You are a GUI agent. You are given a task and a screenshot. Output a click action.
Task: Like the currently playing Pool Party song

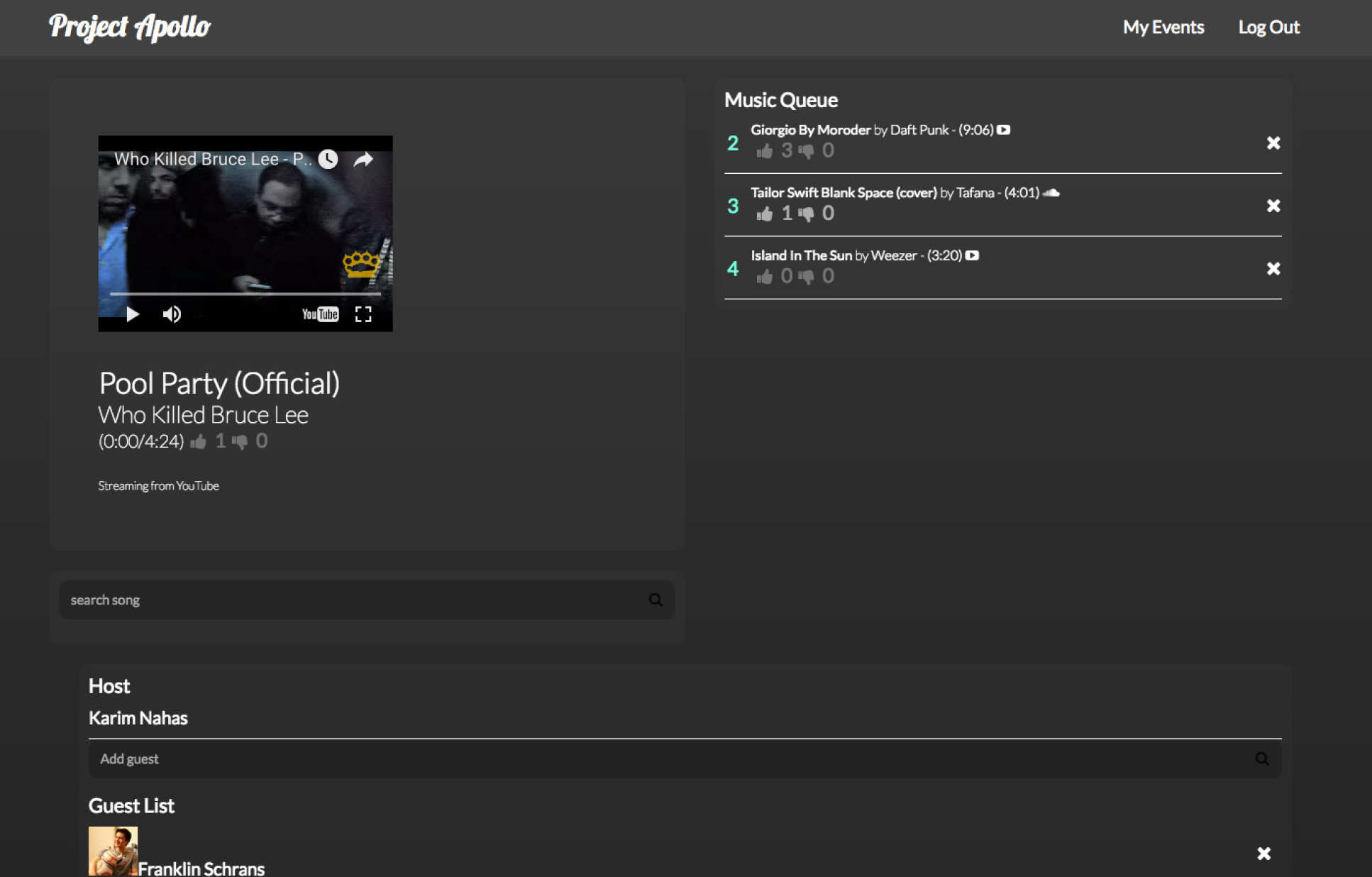click(199, 442)
